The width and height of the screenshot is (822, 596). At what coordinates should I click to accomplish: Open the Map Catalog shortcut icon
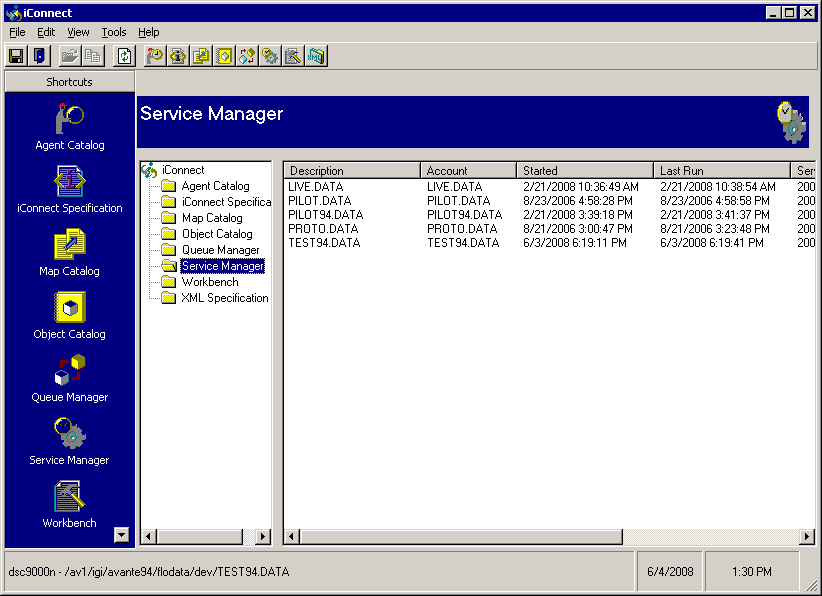pyautogui.click(x=70, y=245)
